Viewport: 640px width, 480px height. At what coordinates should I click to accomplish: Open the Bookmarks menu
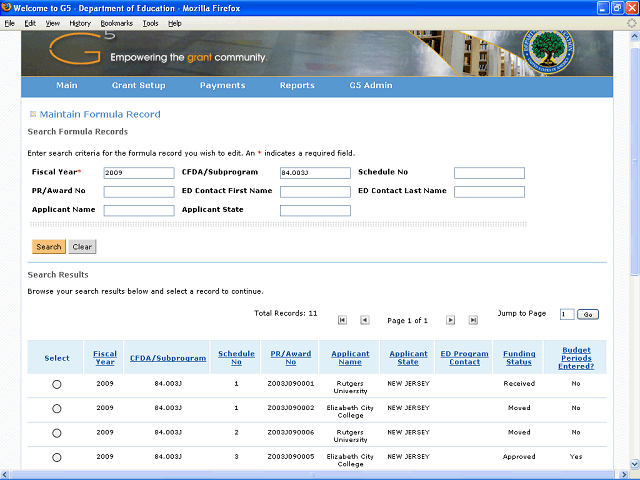click(116, 22)
